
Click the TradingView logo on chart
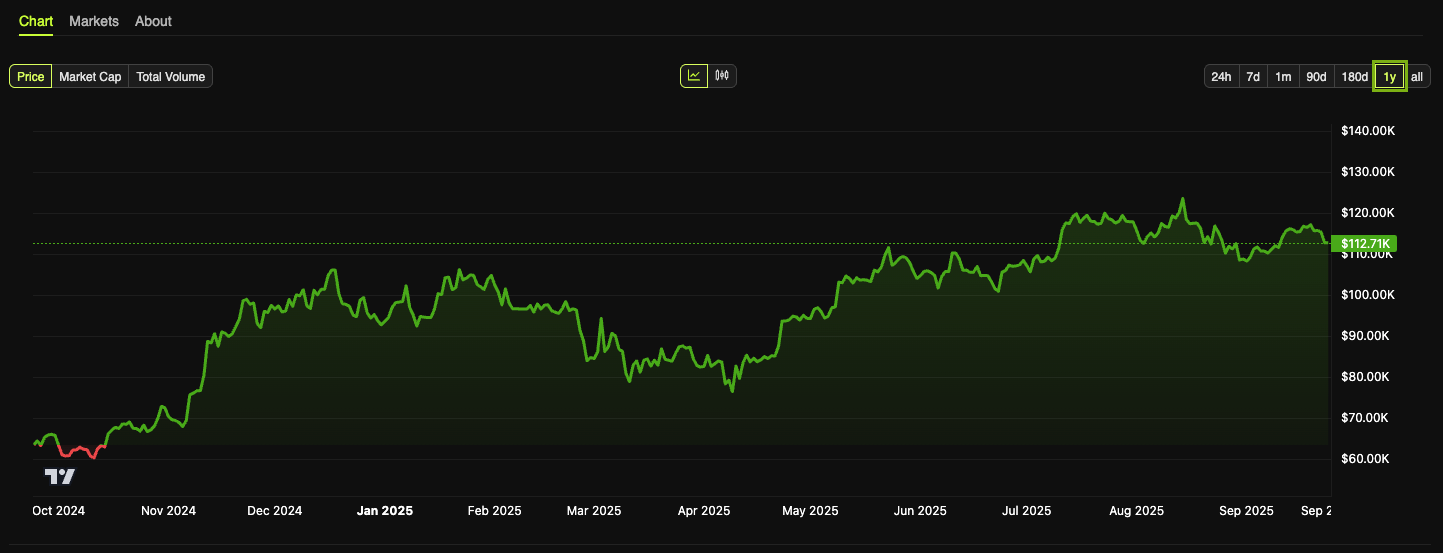click(x=60, y=476)
